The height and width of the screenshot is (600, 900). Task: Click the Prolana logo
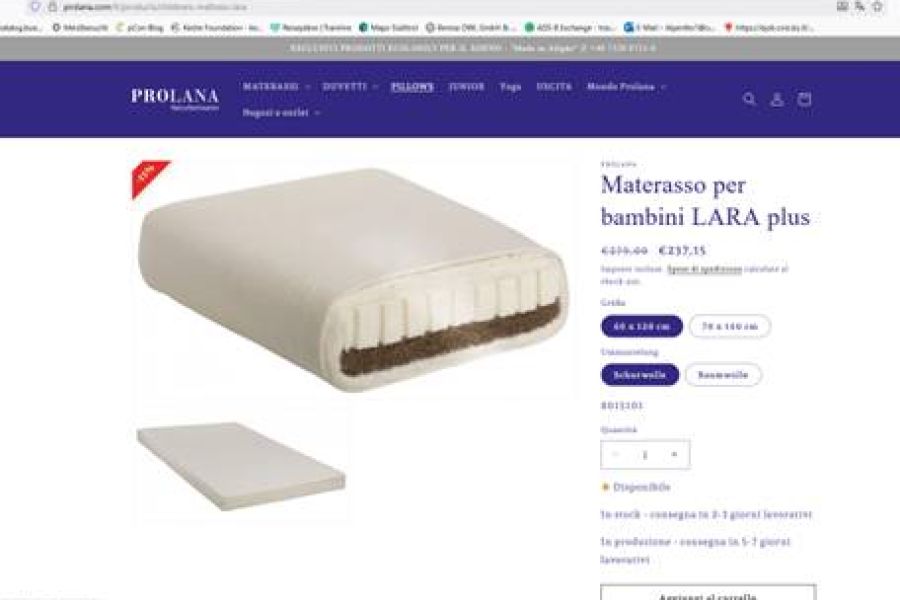coord(174,98)
